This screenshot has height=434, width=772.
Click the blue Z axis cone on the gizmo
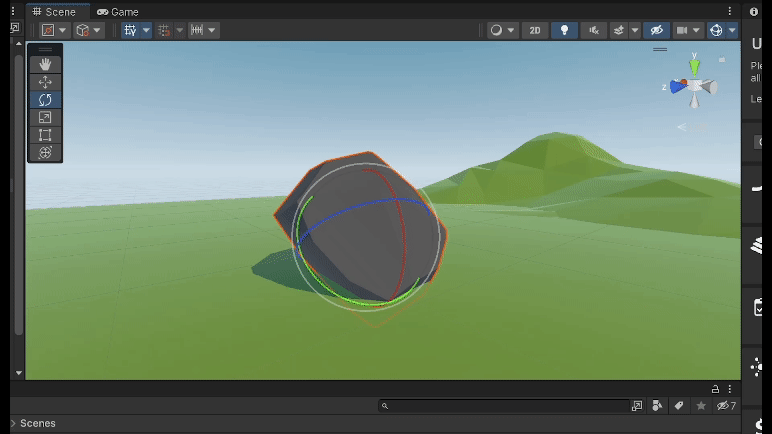coord(677,87)
